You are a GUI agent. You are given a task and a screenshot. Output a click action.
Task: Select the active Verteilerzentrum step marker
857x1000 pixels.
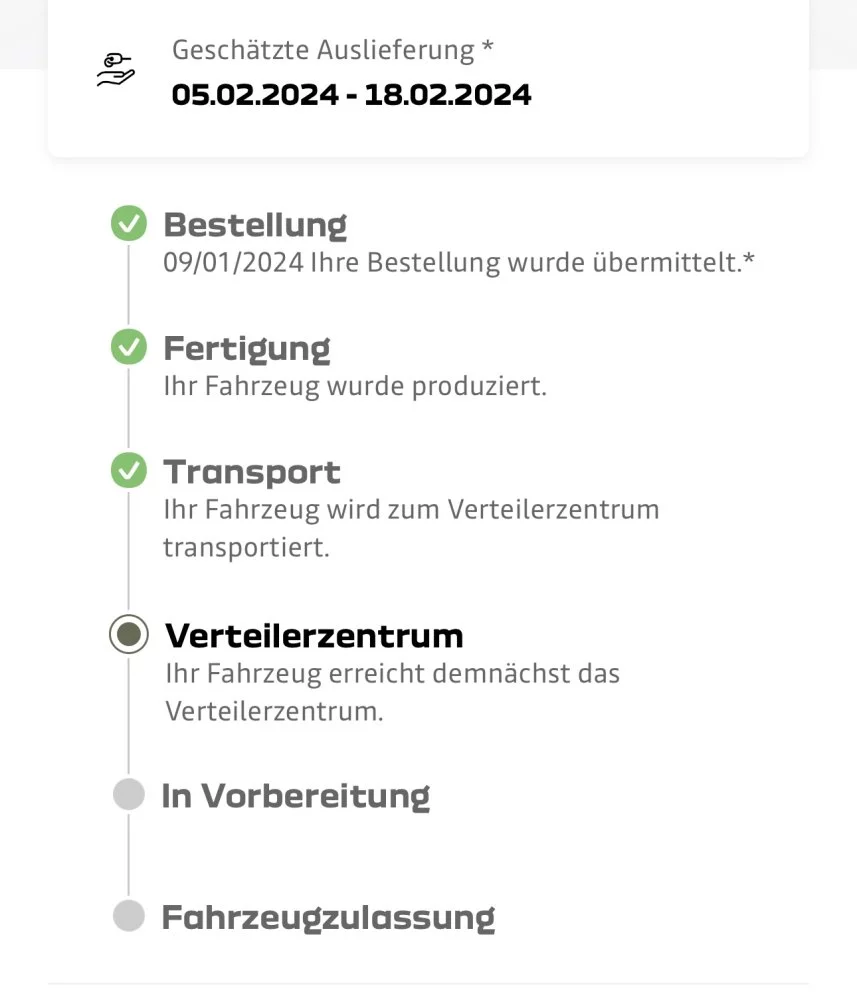tap(129, 635)
